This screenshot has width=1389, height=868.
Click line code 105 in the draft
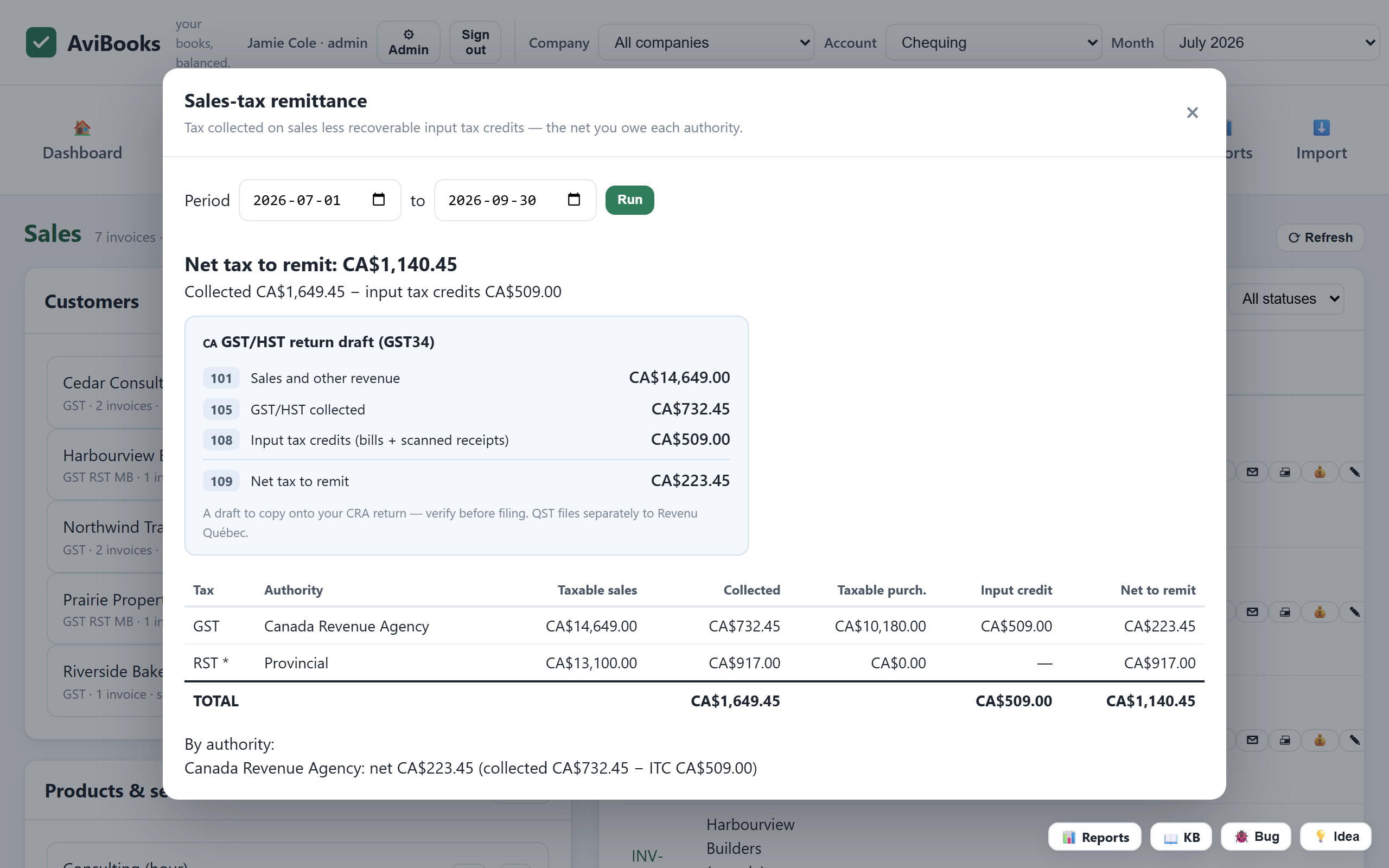click(x=221, y=409)
